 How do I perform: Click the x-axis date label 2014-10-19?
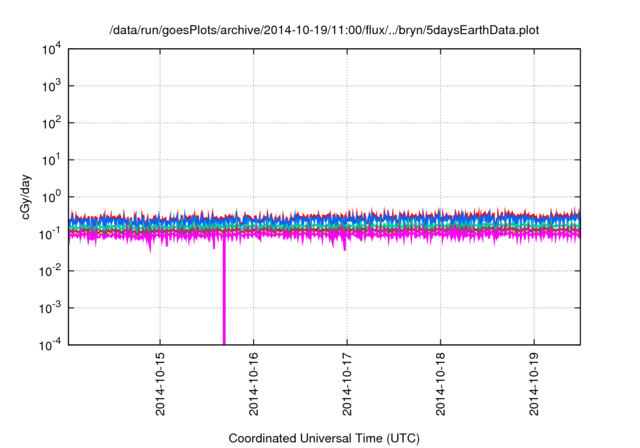534,384
